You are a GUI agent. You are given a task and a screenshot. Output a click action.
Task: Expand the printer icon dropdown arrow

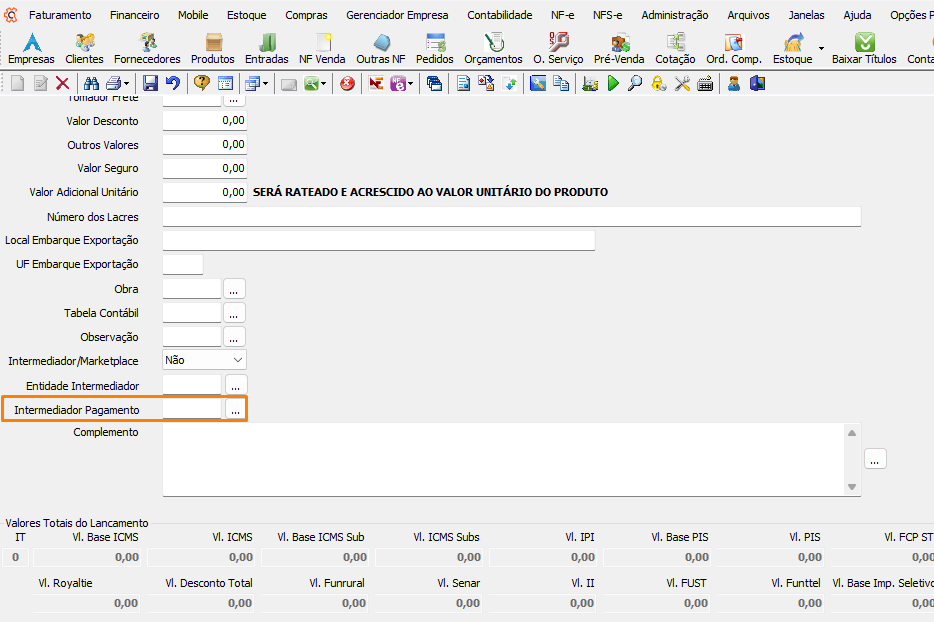tap(126, 84)
